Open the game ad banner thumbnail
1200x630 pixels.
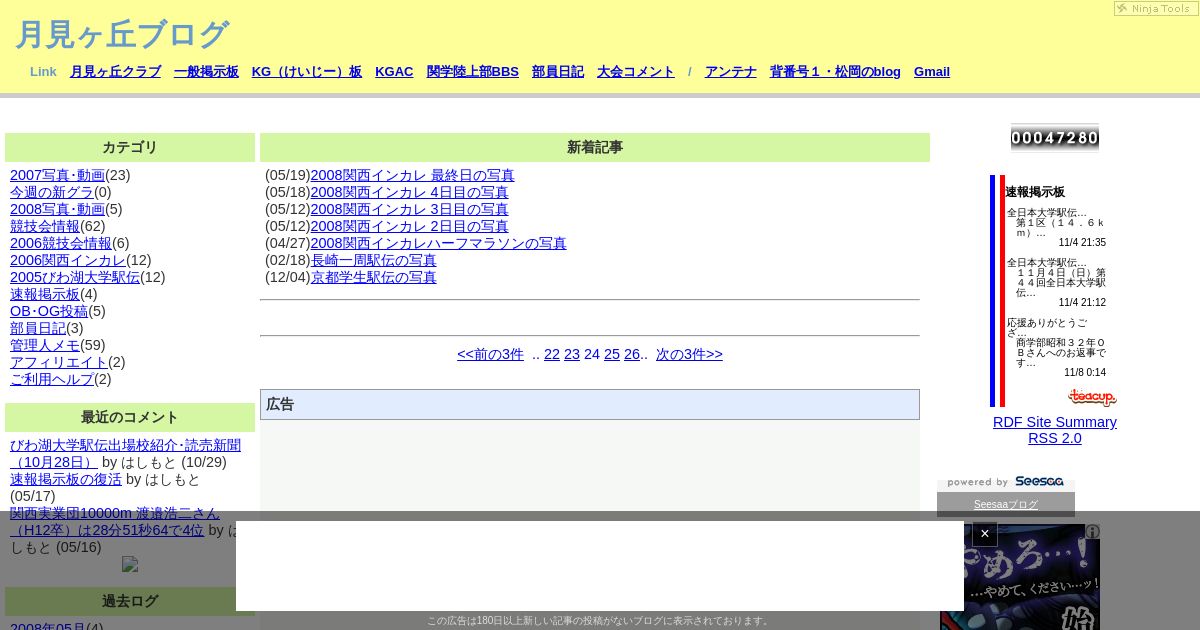click(1020, 577)
